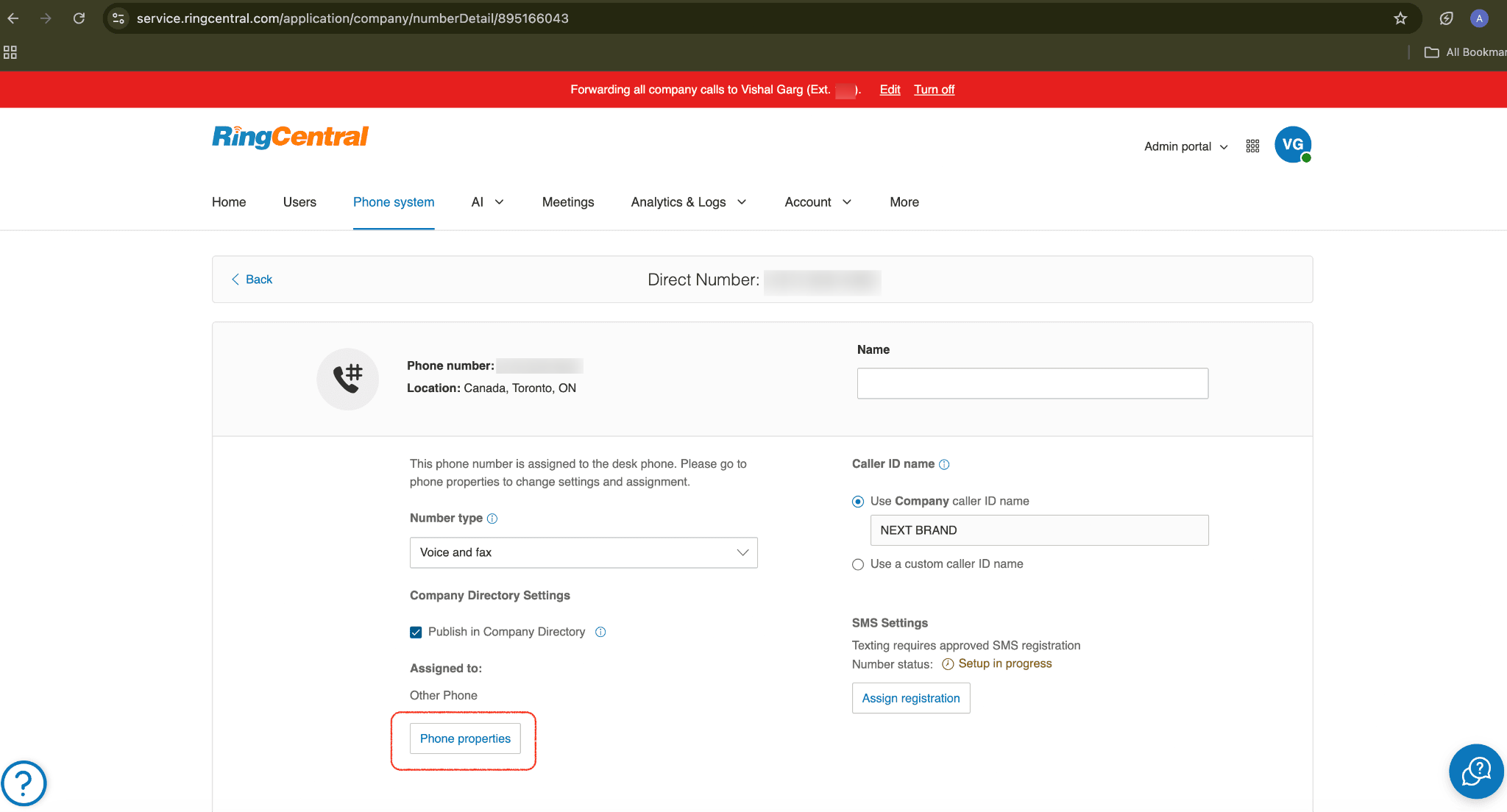
Task: Open the Number type dropdown
Action: 584,552
